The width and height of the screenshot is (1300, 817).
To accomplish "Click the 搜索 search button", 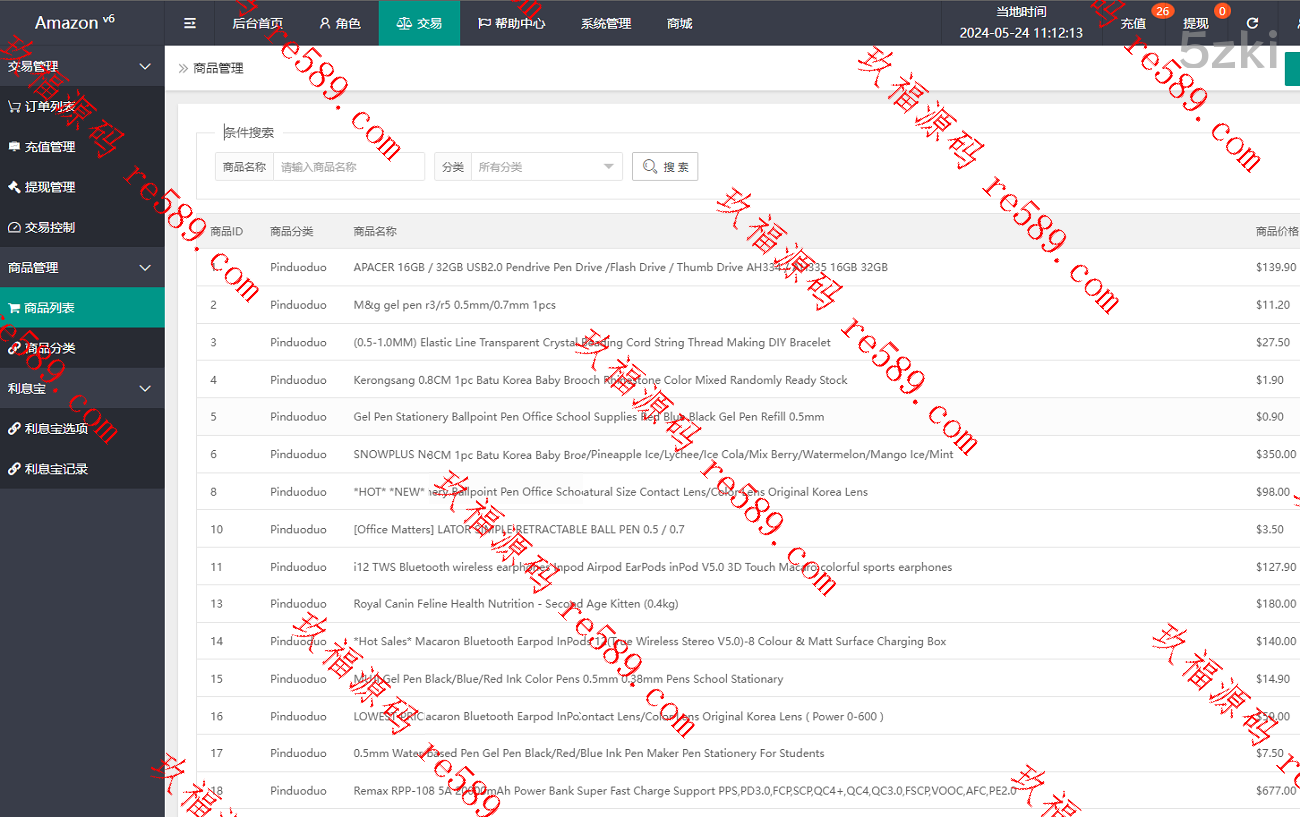I will pyautogui.click(x=665, y=167).
